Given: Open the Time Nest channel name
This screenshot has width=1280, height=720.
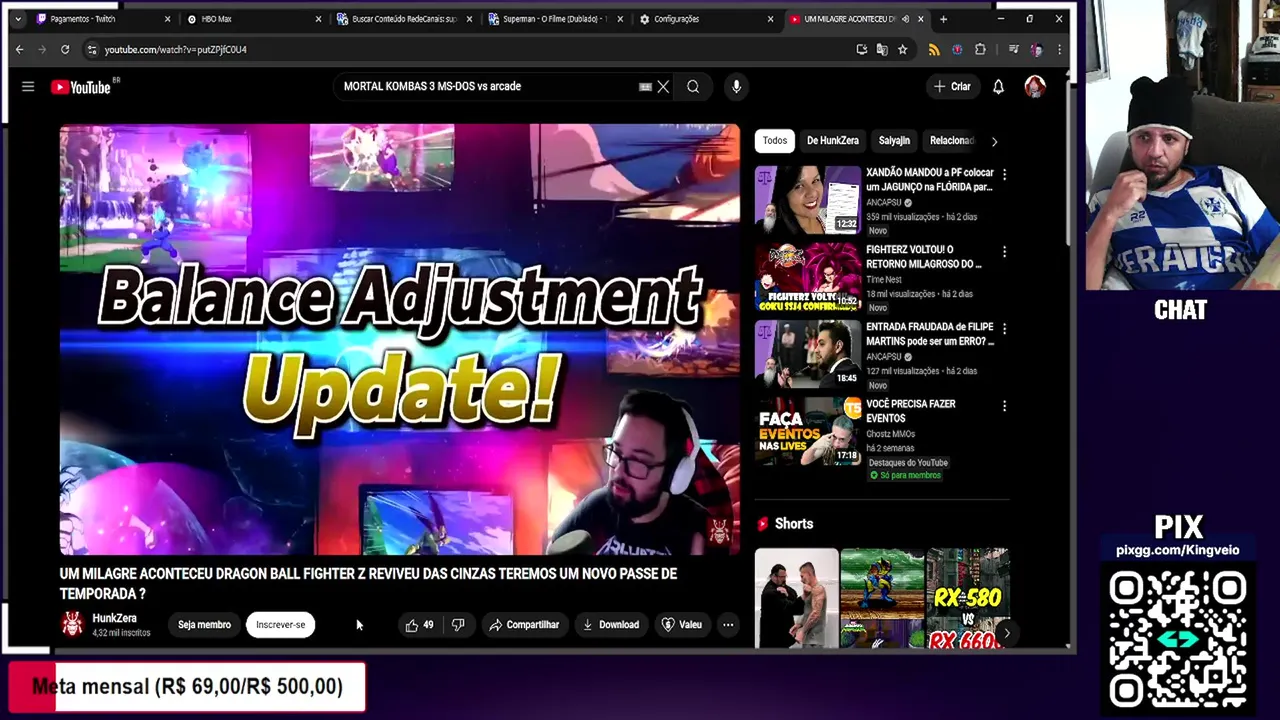Looking at the screenshot, I should click(884, 280).
